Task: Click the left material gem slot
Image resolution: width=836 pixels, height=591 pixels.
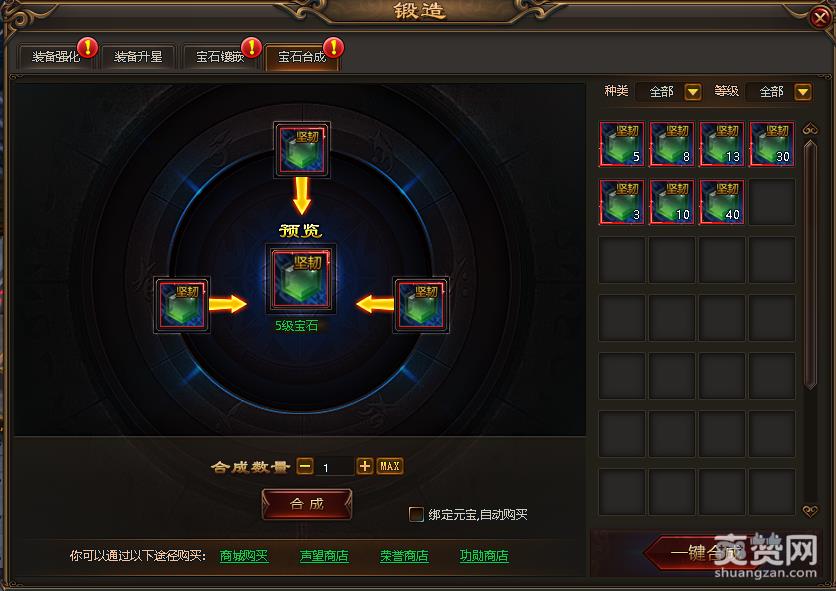Action: [182, 305]
